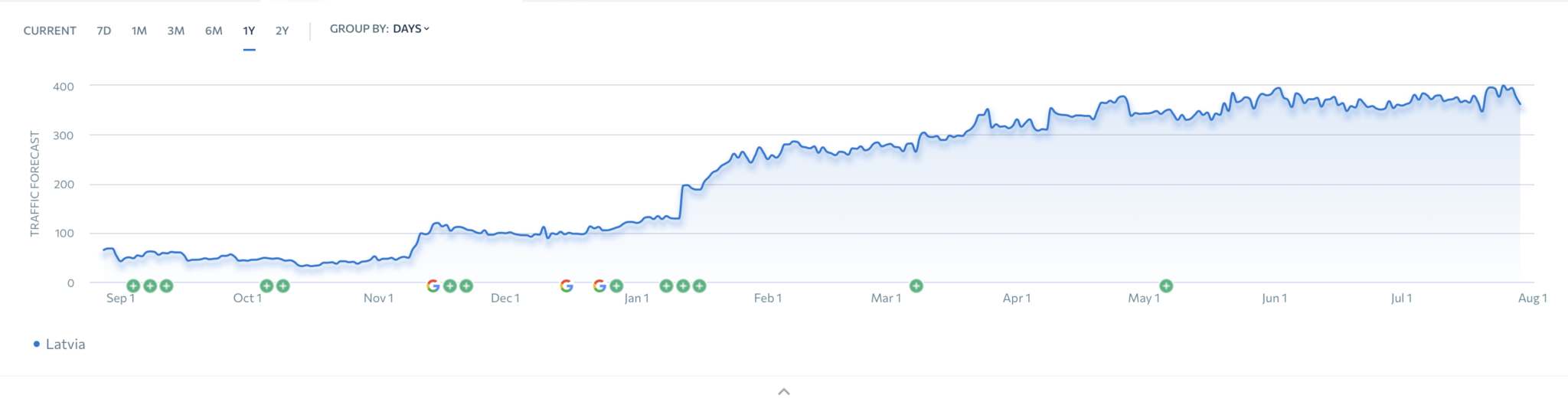Click green plus marker right of Google icon near Jan 1
Screen dimensions: 1568x405
click(x=616, y=286)
